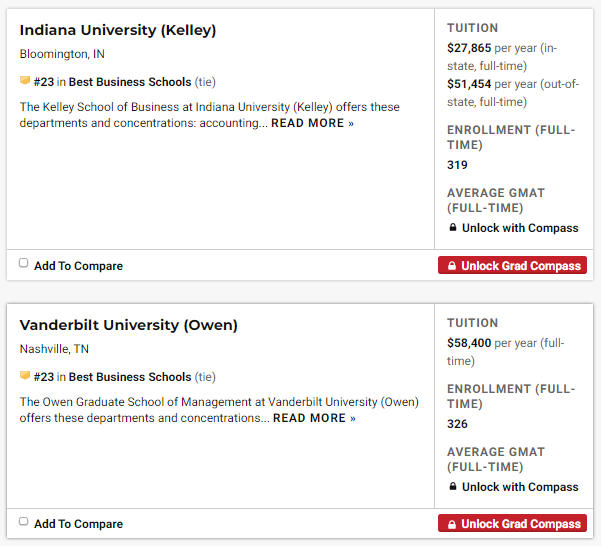601x546 pixels.
Task: Open Best Business Schools ranking link for Indiana
Action: pos(130,82)
